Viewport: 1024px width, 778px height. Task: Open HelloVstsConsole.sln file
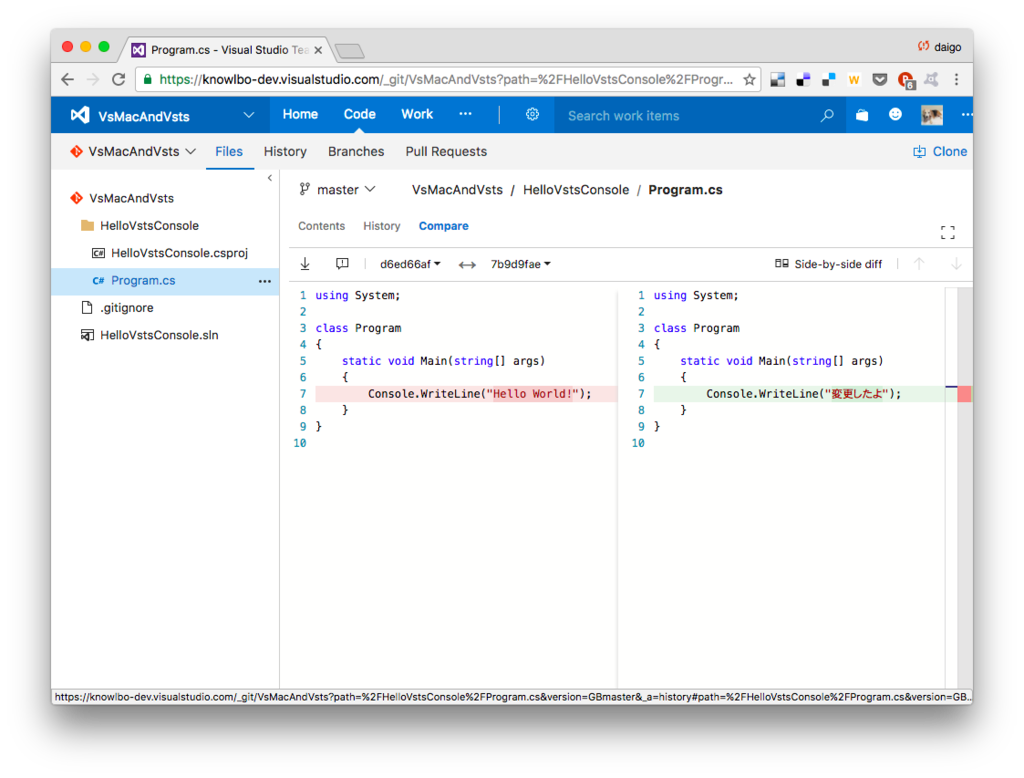(x=159, y=335)
